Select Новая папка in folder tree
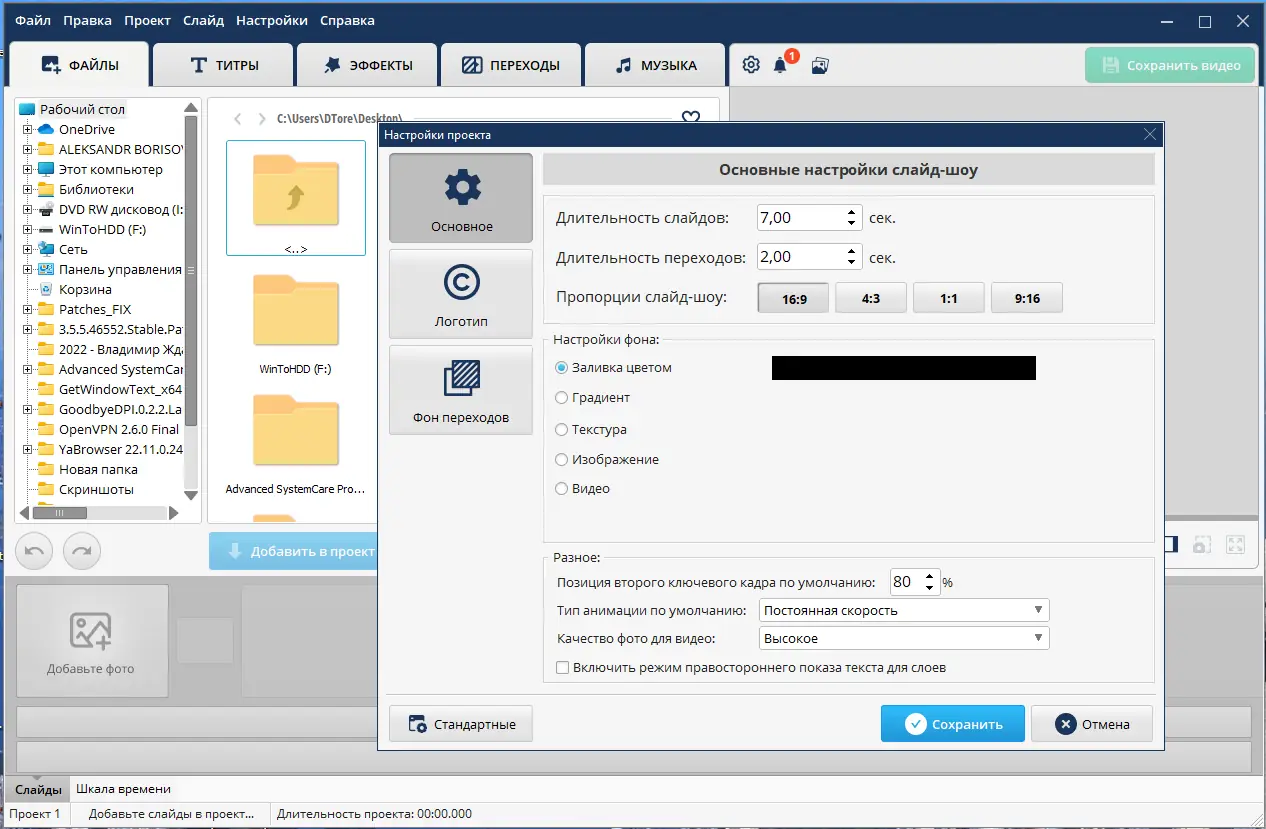1266x829 pixels. point(98,469)
